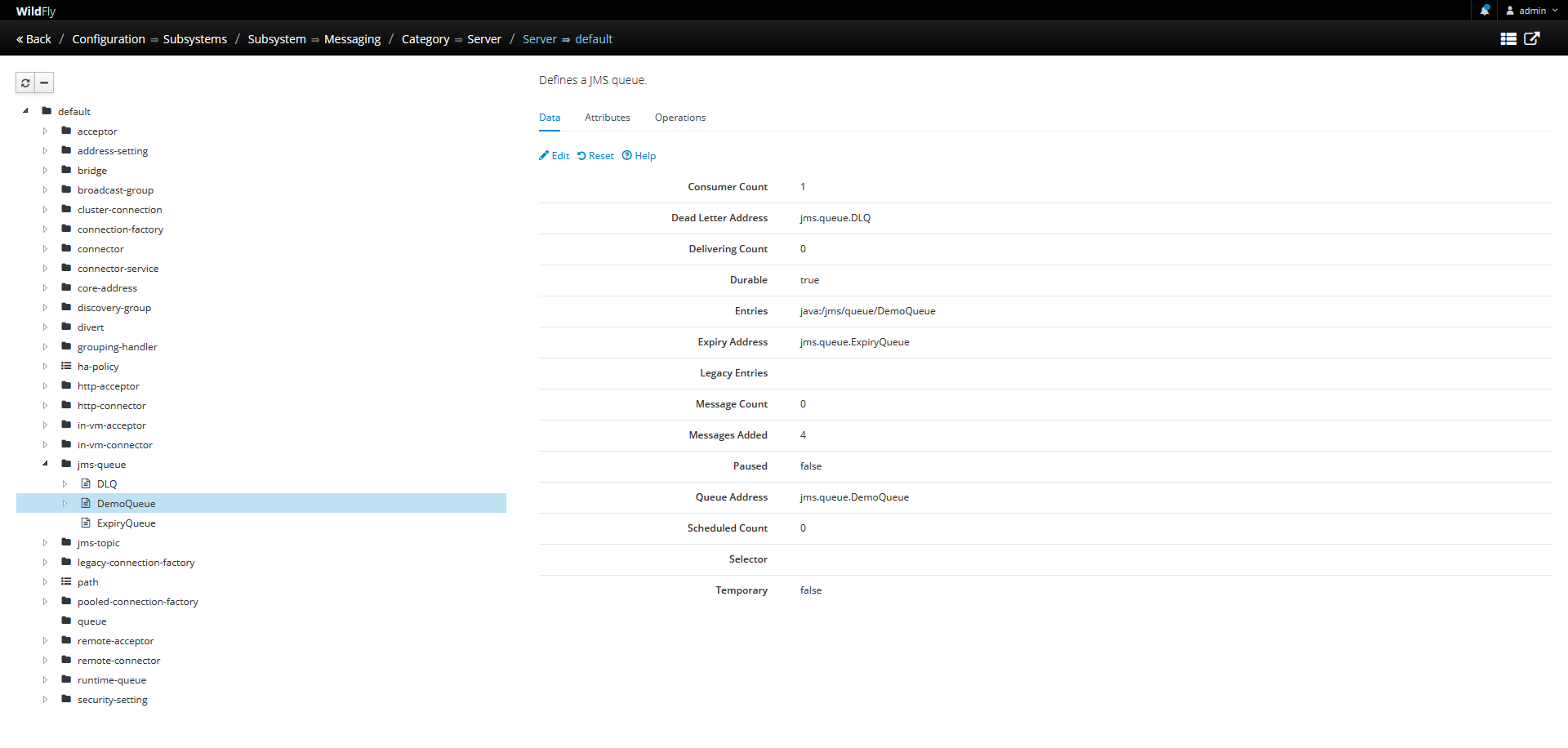Click the open in external window icon
Screen dimensions: 1568x748
tap(1532, 39)
